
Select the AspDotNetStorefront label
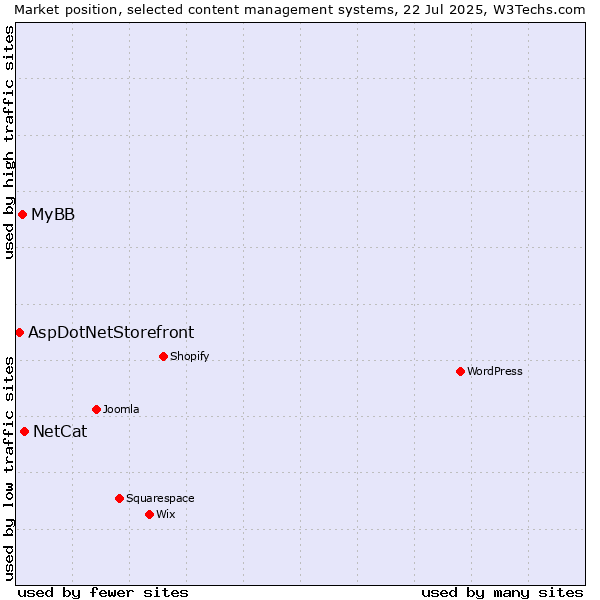coord(111,333)
